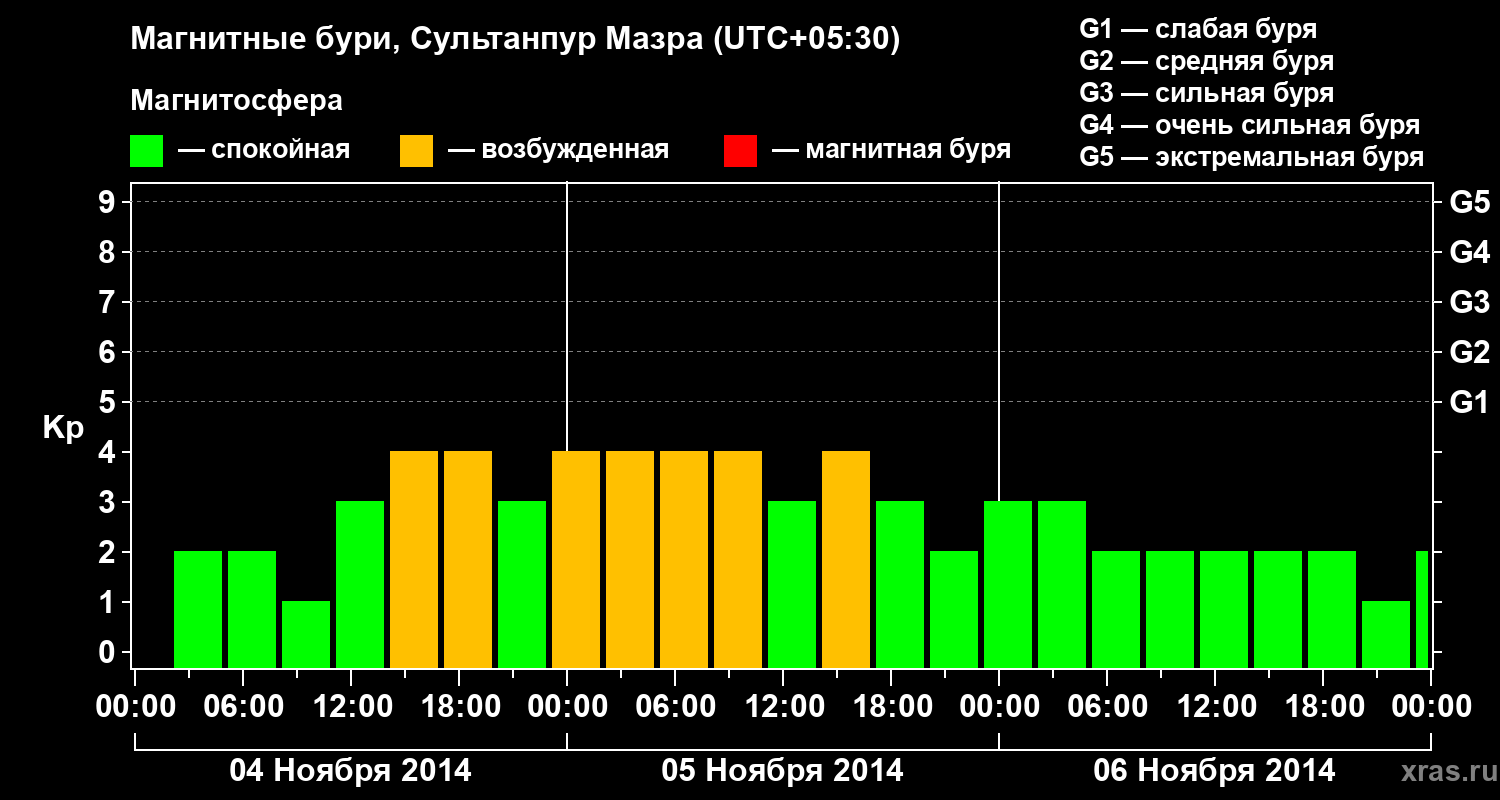The width and height of the screenshot is (1500, 800).
Task: Click the '06 Ноября 2014' date label
Action: pyautogui.click(x=1214, y=770)
